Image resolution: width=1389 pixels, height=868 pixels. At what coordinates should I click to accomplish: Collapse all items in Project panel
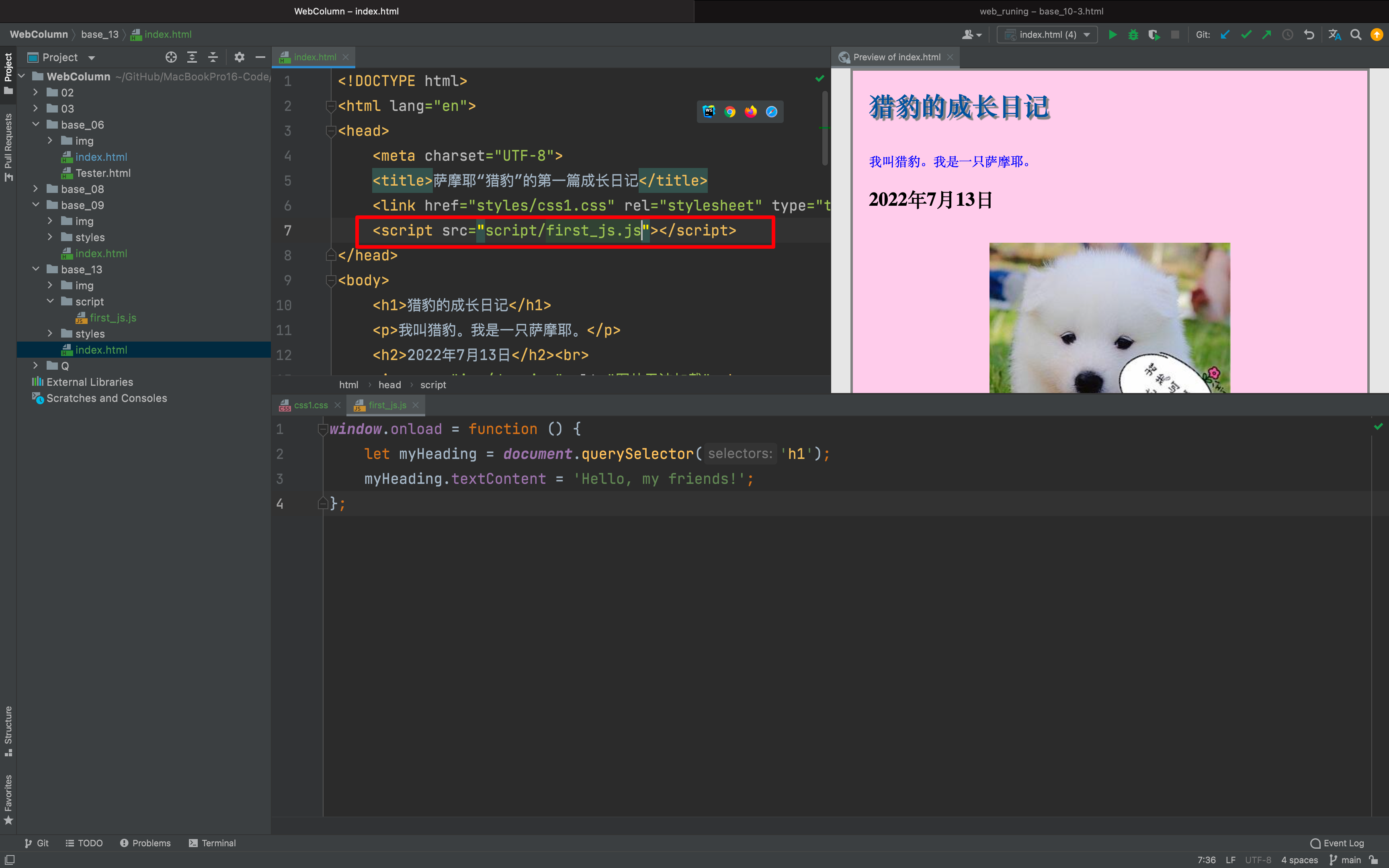(213, 57)
